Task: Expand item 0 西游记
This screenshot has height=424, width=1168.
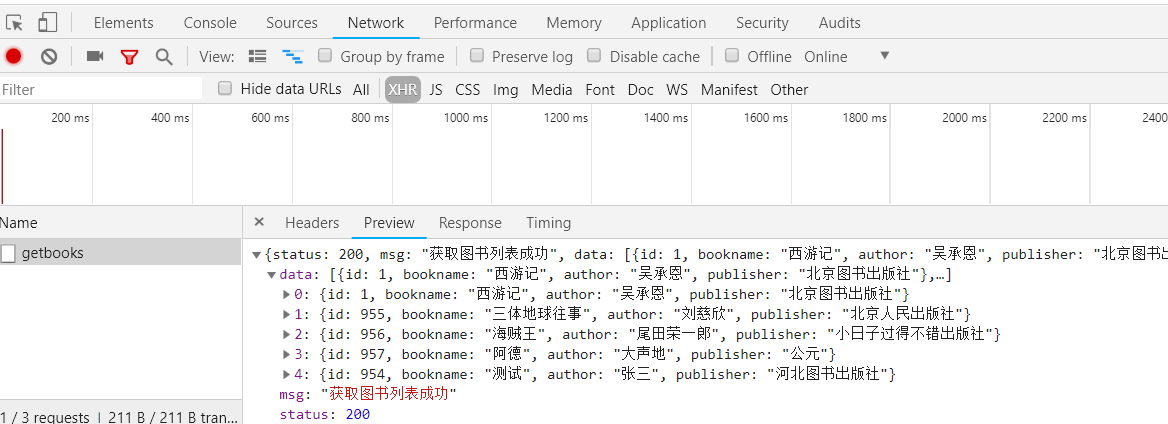Action: tap(287, 294)
